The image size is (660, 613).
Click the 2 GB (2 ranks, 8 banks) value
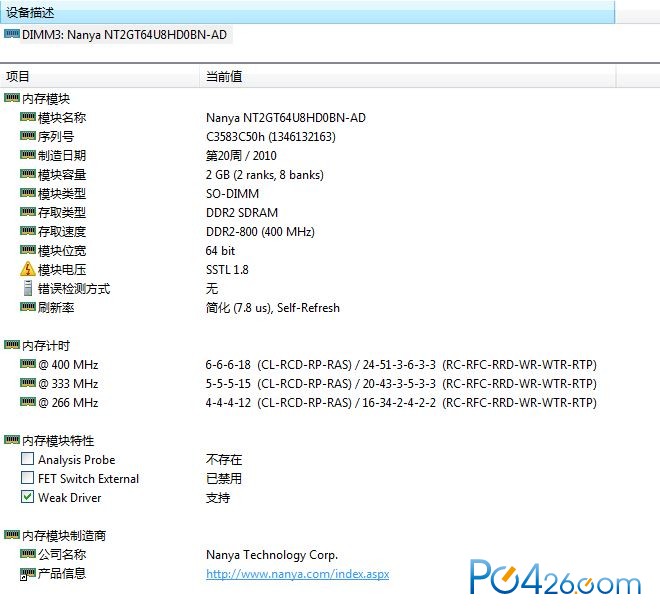pyautogui.click(x=265, y=175)
